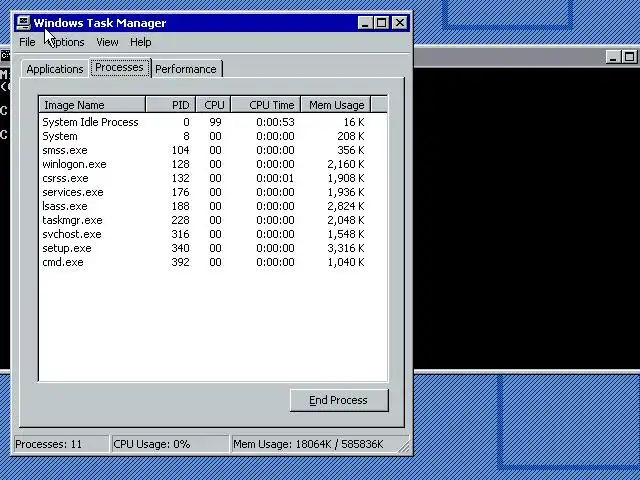640x480 pixels.
Task: Select the Processes tab
Action: coord(120,67)
